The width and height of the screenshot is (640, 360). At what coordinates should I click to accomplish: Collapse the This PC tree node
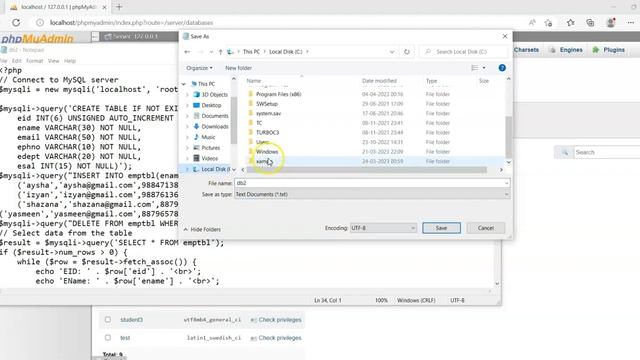click(x=184, y=84)
